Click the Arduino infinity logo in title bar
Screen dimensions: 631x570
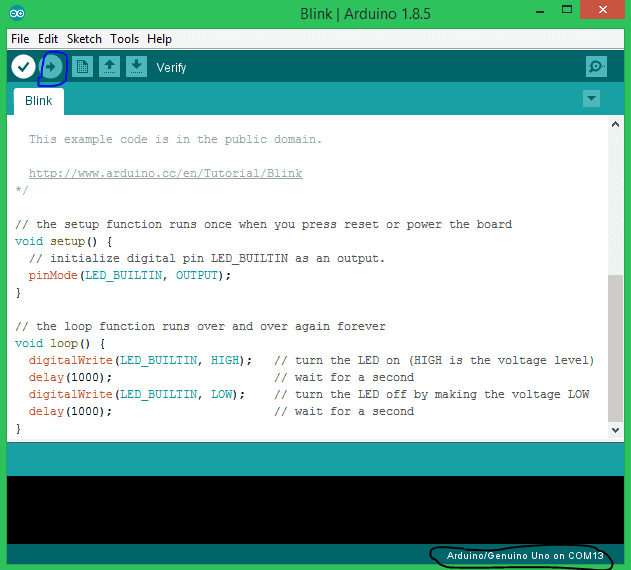pos(17,13)
